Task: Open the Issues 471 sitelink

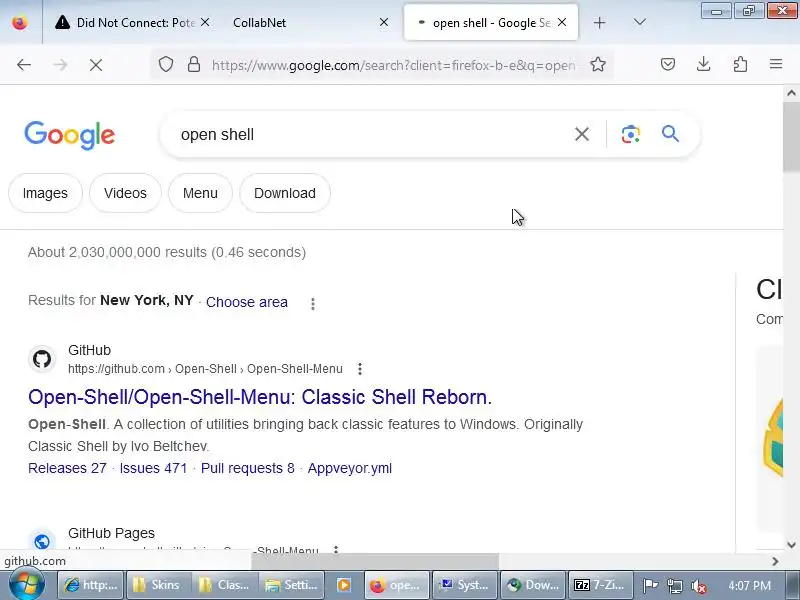Action: click(154, 468)
